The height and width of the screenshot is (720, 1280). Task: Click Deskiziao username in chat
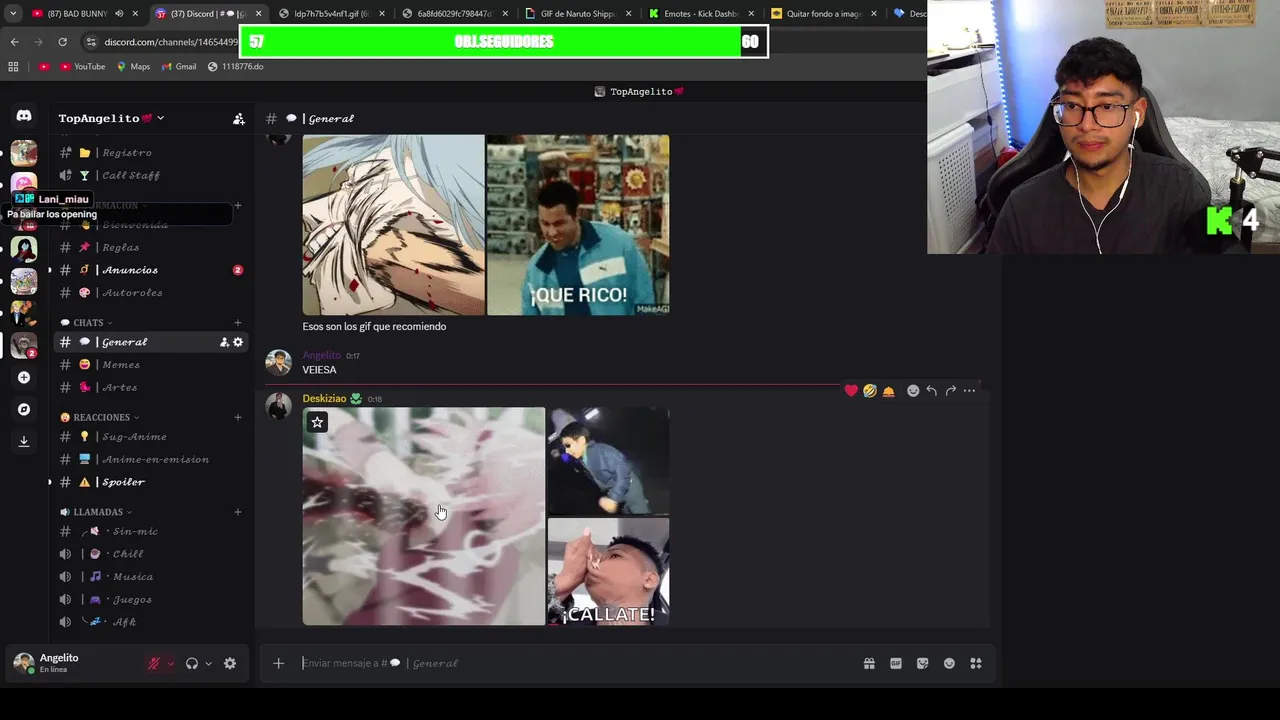point(324,399)
